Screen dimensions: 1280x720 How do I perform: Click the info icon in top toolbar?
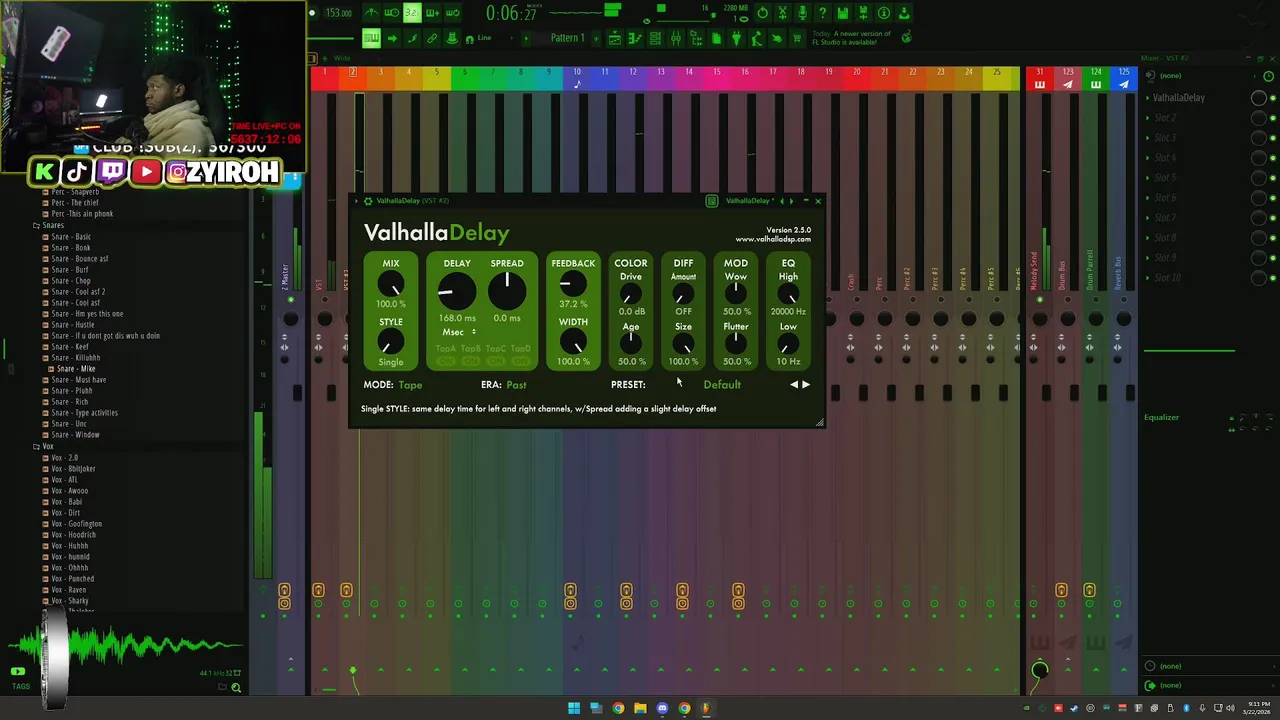pos(883,13)
